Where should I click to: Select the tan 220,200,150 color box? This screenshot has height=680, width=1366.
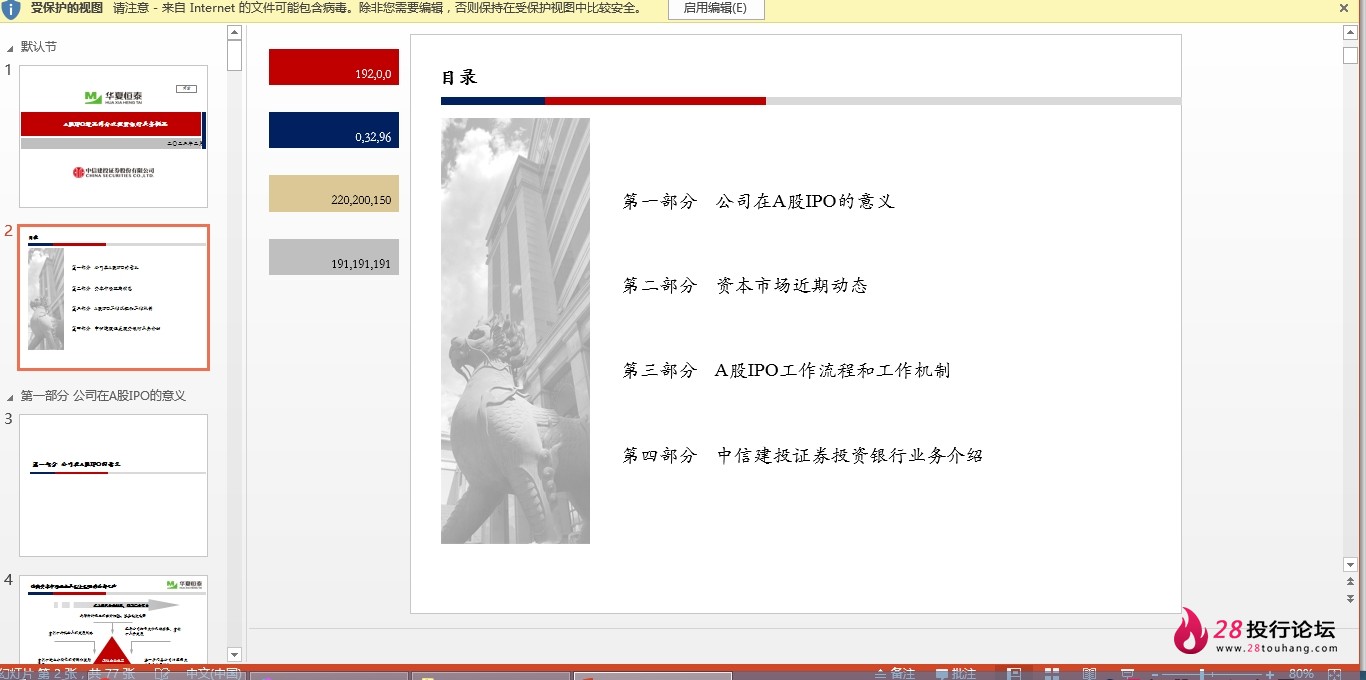pyautogui.click(x=334, y=193)
